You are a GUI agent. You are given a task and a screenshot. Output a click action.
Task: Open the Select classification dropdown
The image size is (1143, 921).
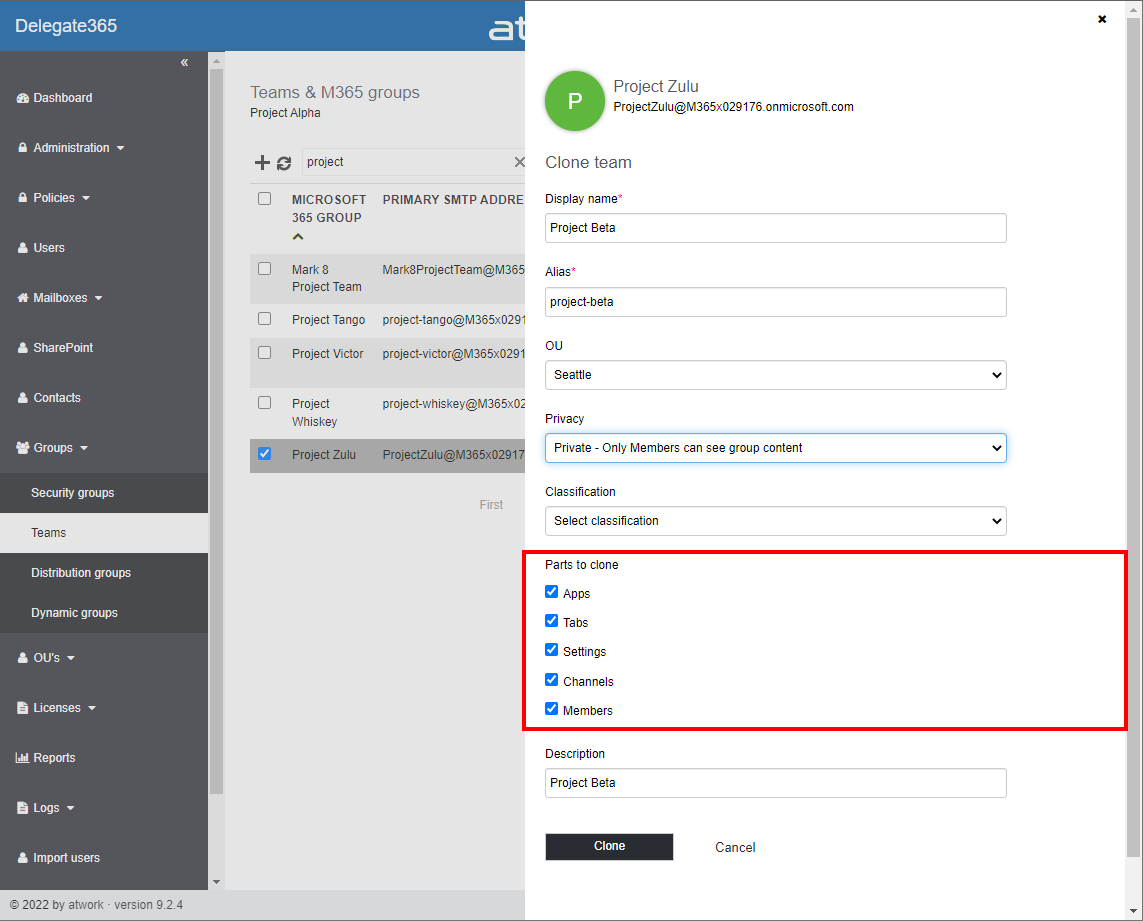[775, 521]
